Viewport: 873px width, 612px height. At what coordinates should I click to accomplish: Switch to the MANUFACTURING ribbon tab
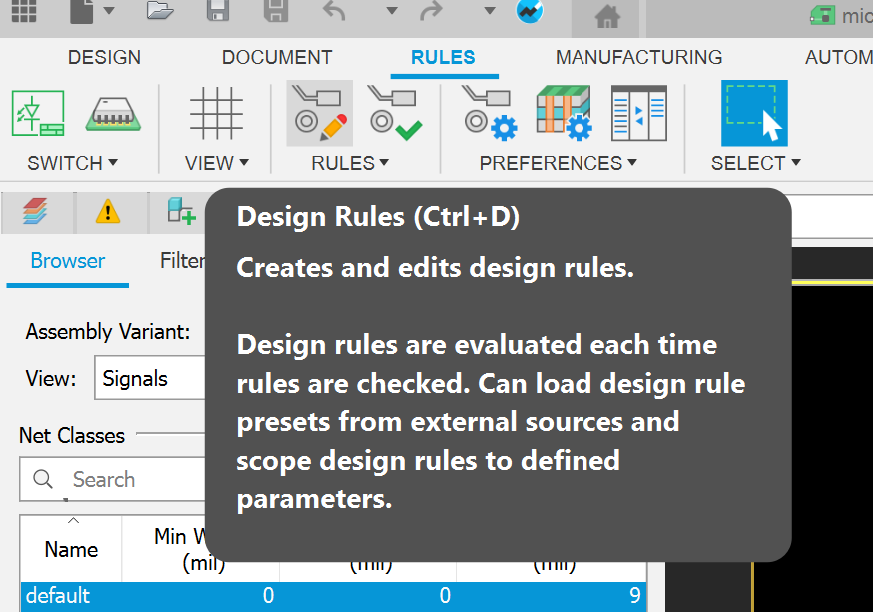(x=638, y=57)
